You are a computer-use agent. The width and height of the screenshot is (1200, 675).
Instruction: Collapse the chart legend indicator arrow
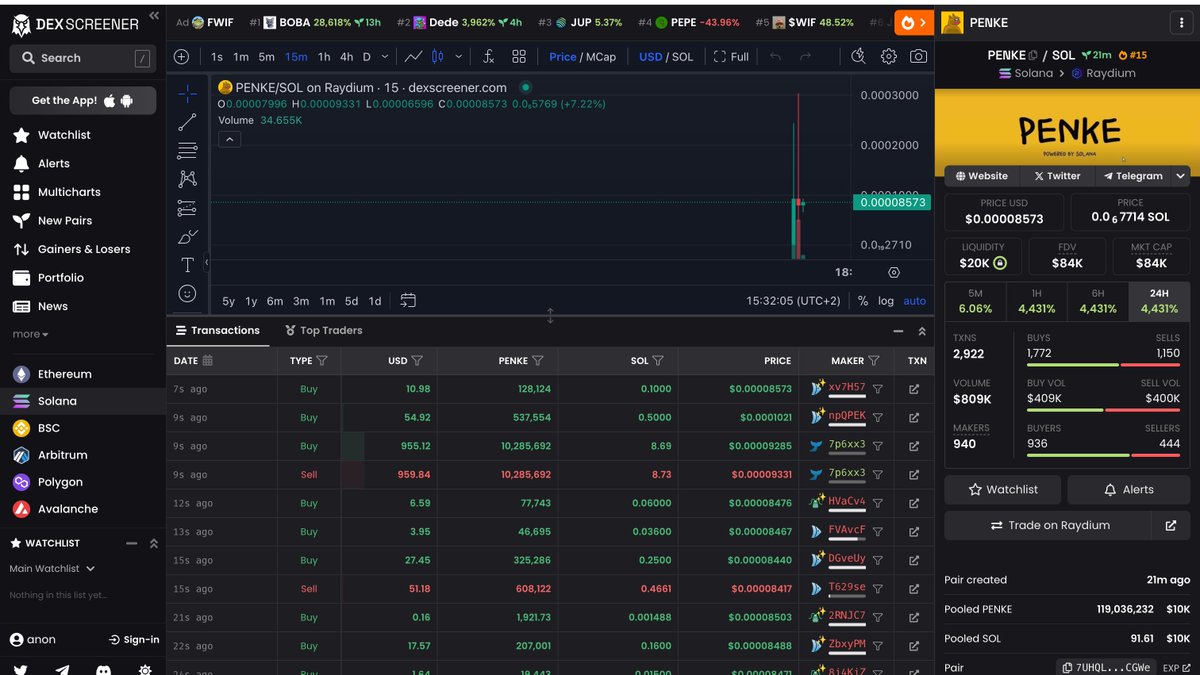coord(230,140)
